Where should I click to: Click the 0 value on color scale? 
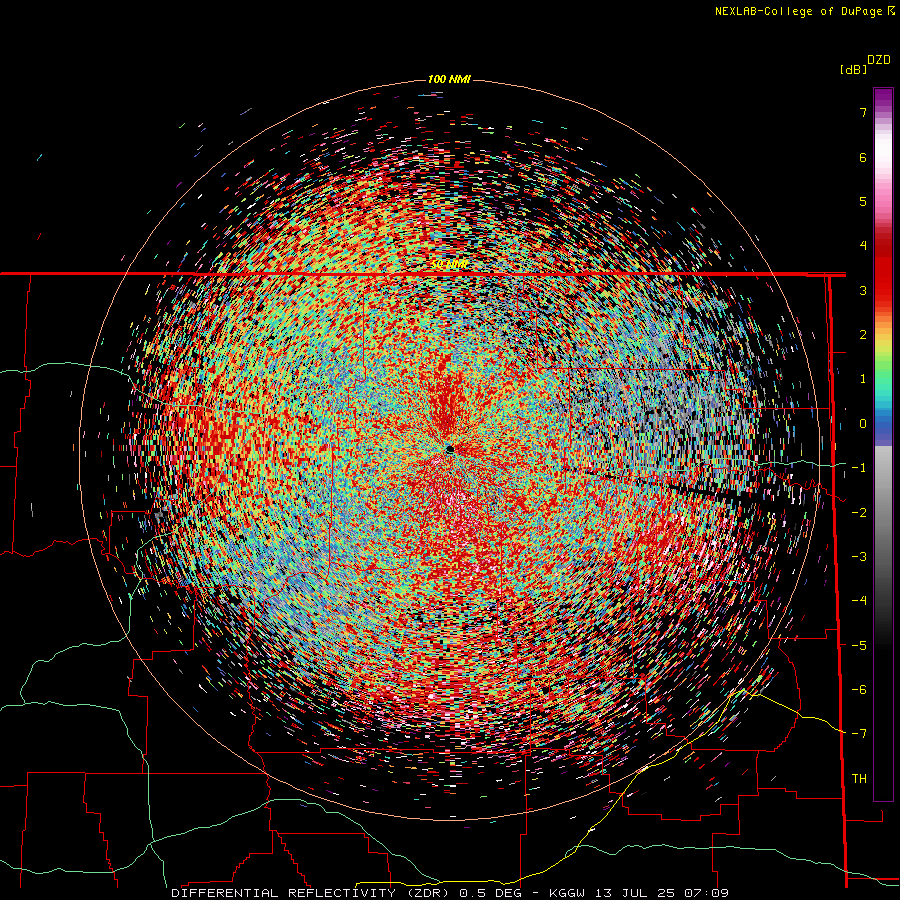point(863,424)
